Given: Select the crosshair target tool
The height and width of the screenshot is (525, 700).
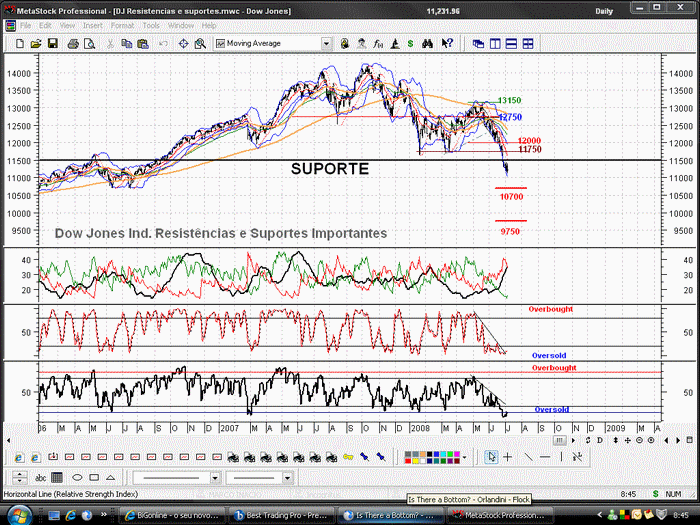Looking at the screenshot, I should (183, 44).
